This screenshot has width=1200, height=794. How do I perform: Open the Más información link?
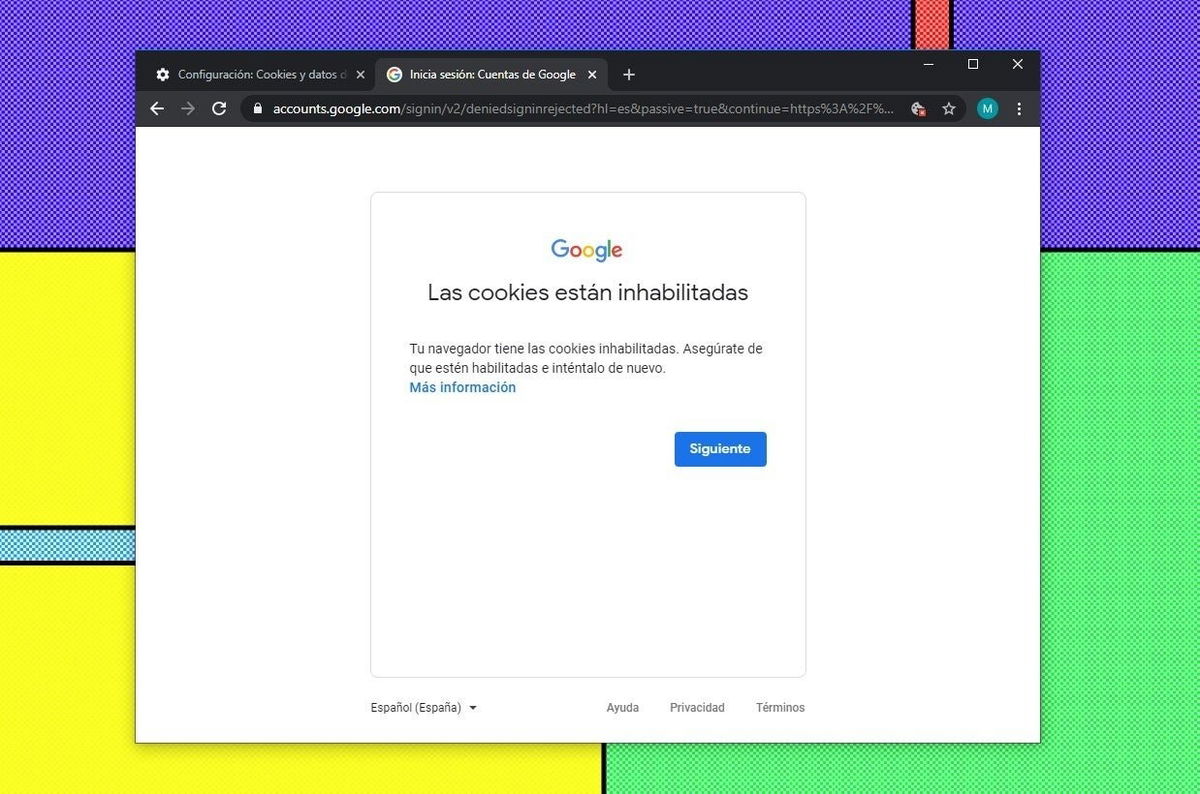pyautogui.click(x=461, y=387)
